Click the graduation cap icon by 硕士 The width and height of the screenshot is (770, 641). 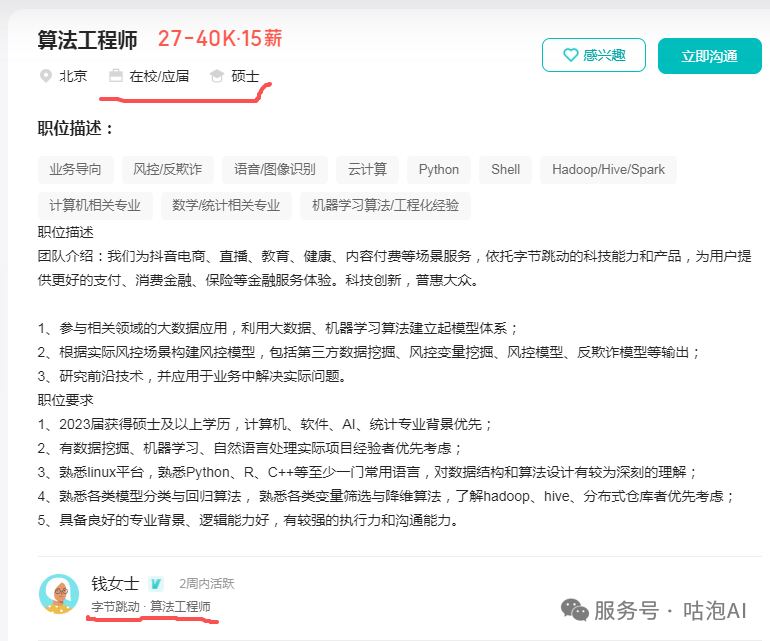(217, 76)
